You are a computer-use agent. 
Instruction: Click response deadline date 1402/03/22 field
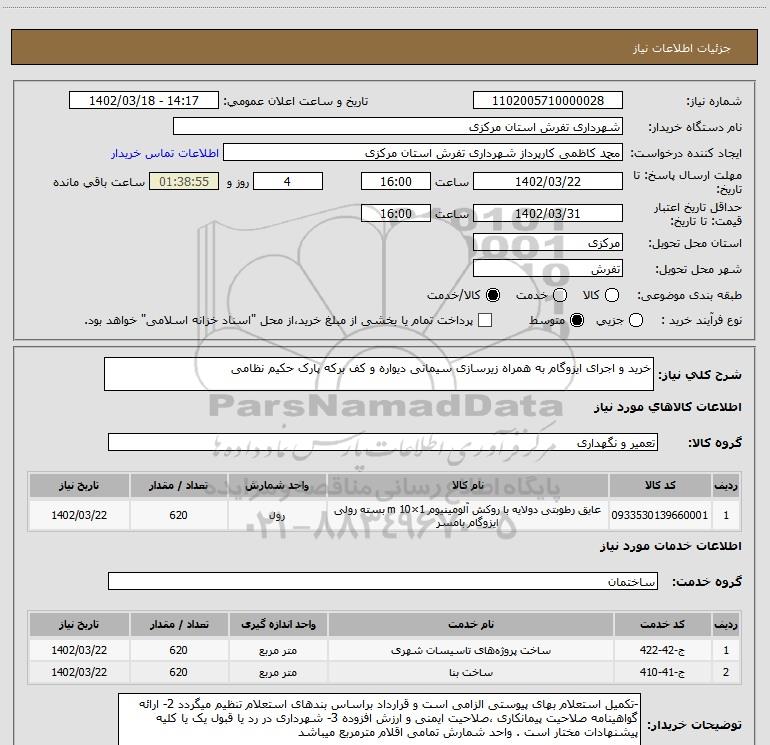pos(548,181)
